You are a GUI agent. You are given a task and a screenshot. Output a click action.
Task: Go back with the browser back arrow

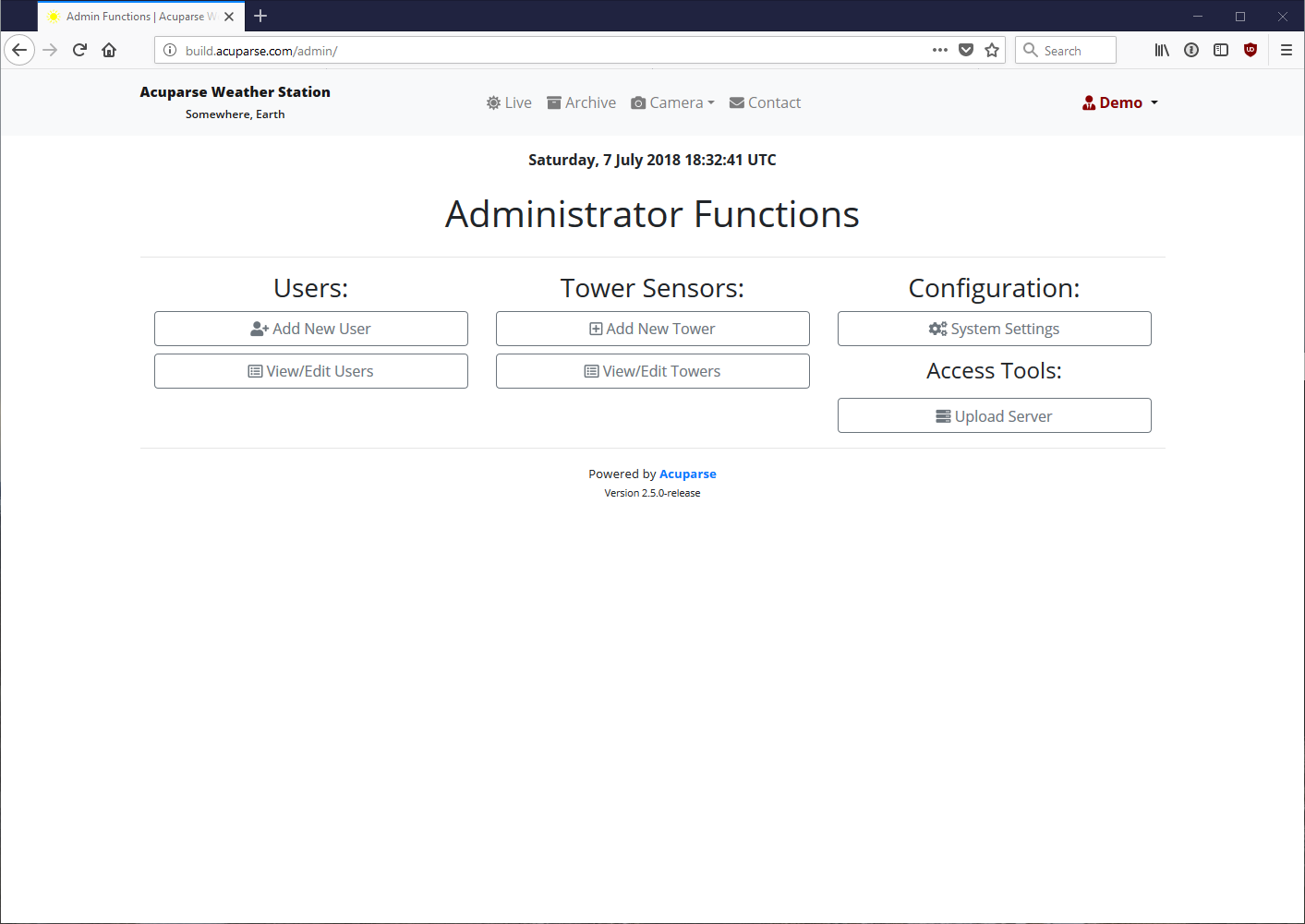(19, 50)
